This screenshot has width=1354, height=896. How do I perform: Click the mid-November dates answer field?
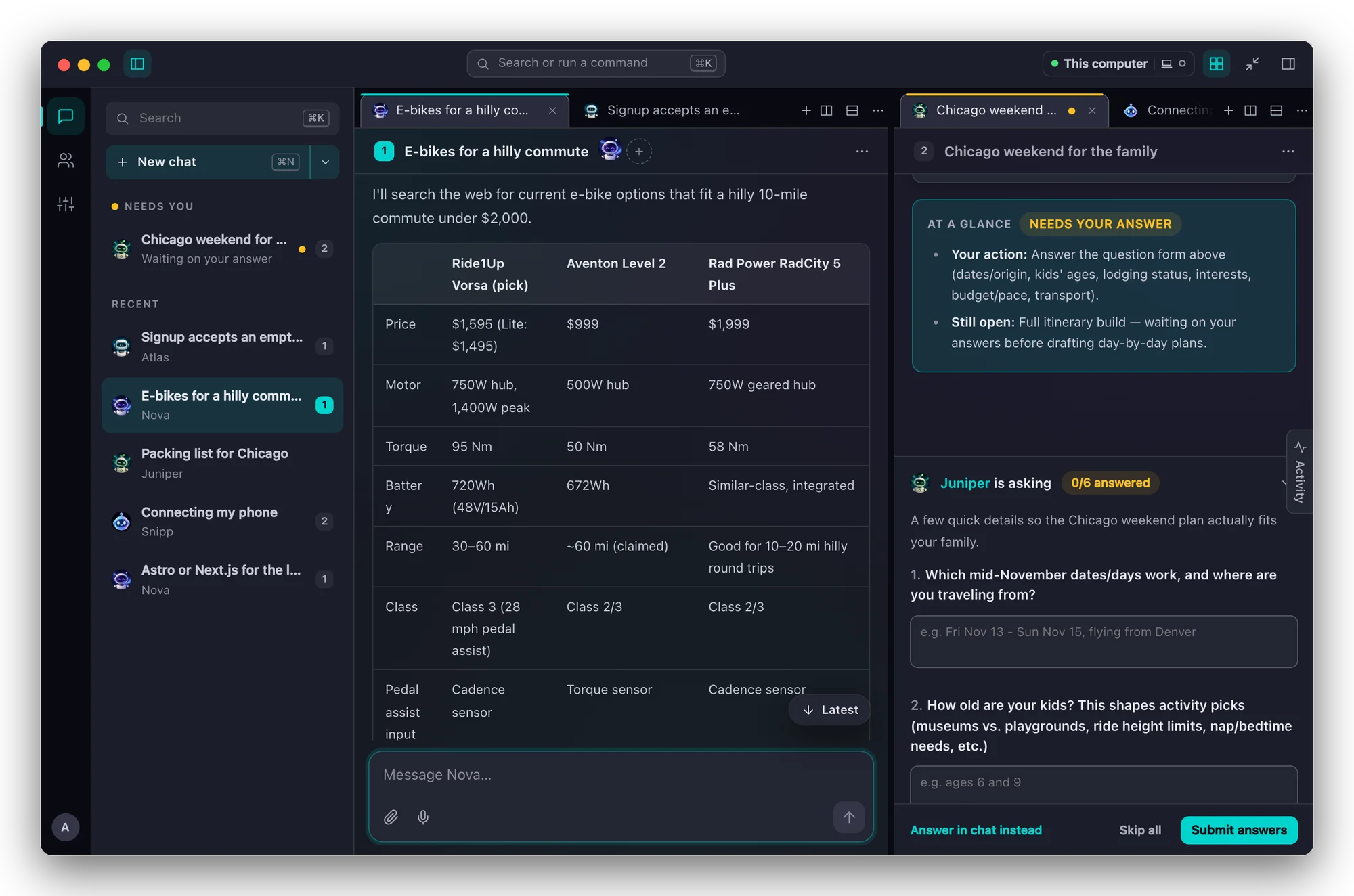(x=1104, y=642)
